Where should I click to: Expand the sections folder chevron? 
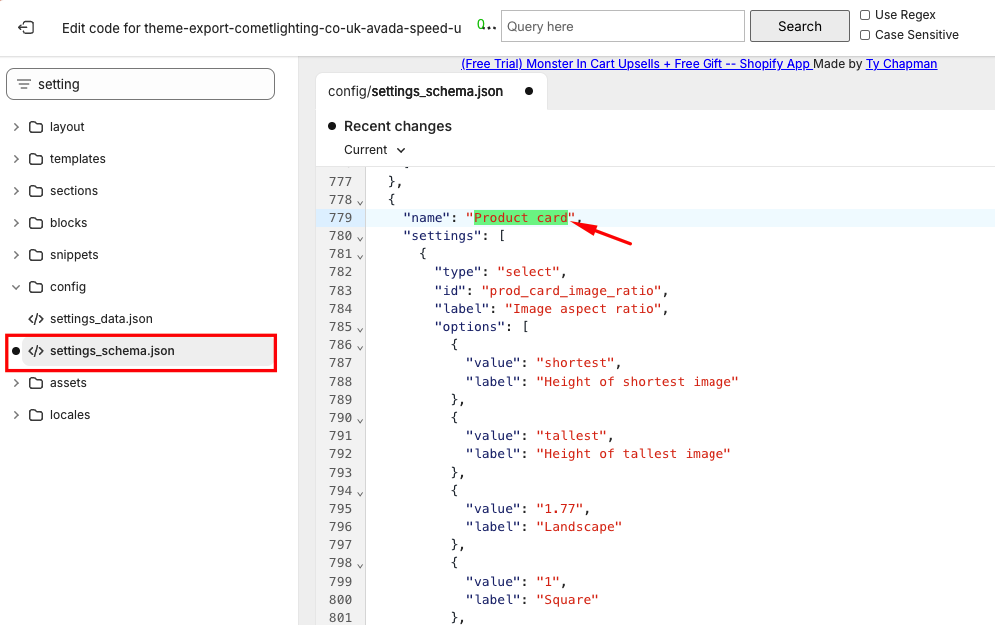point(16,191)
